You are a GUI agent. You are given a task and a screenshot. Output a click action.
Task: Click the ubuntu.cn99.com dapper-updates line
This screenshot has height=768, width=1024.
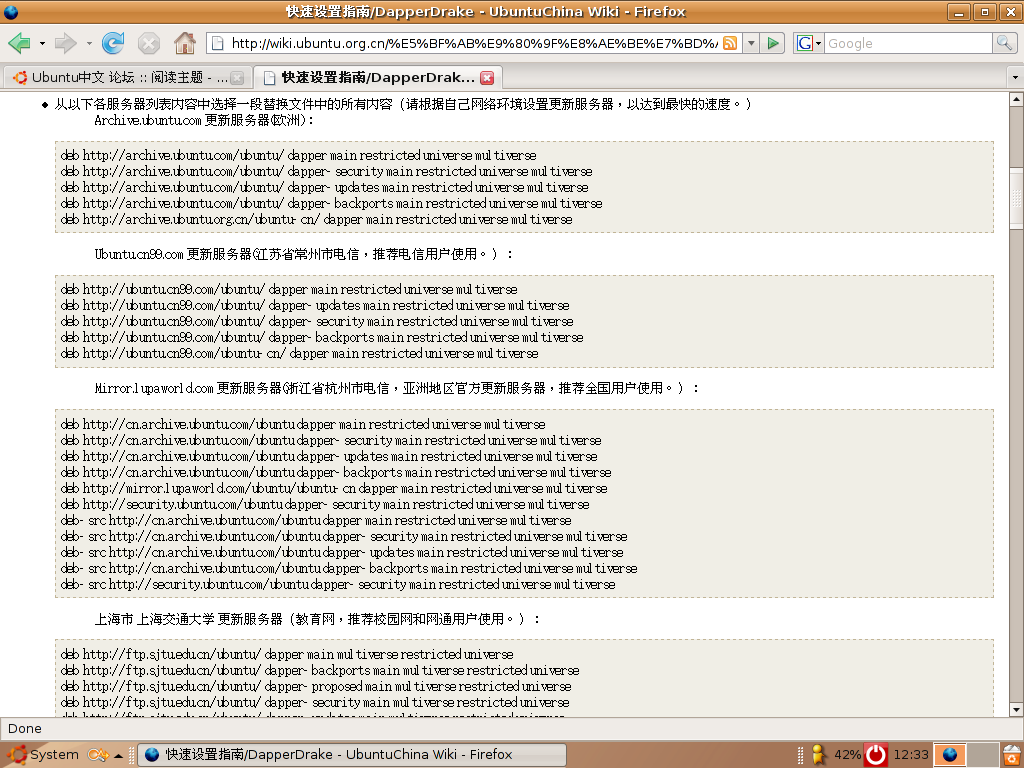tap(315, 306)
